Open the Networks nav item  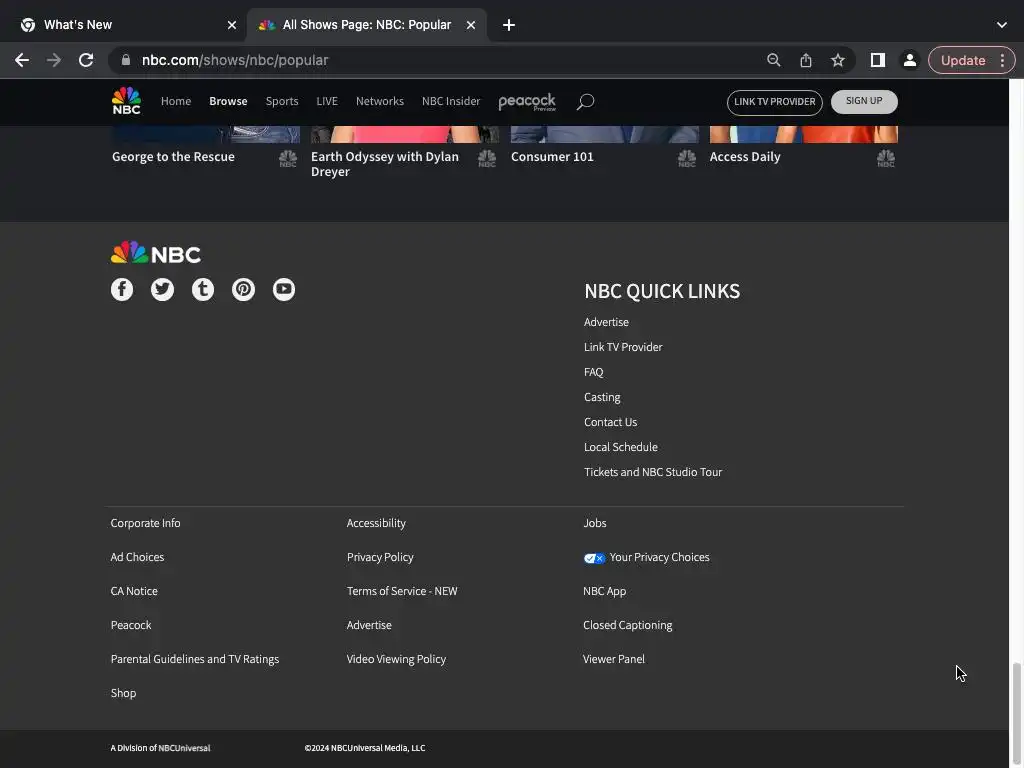point(379,101)
